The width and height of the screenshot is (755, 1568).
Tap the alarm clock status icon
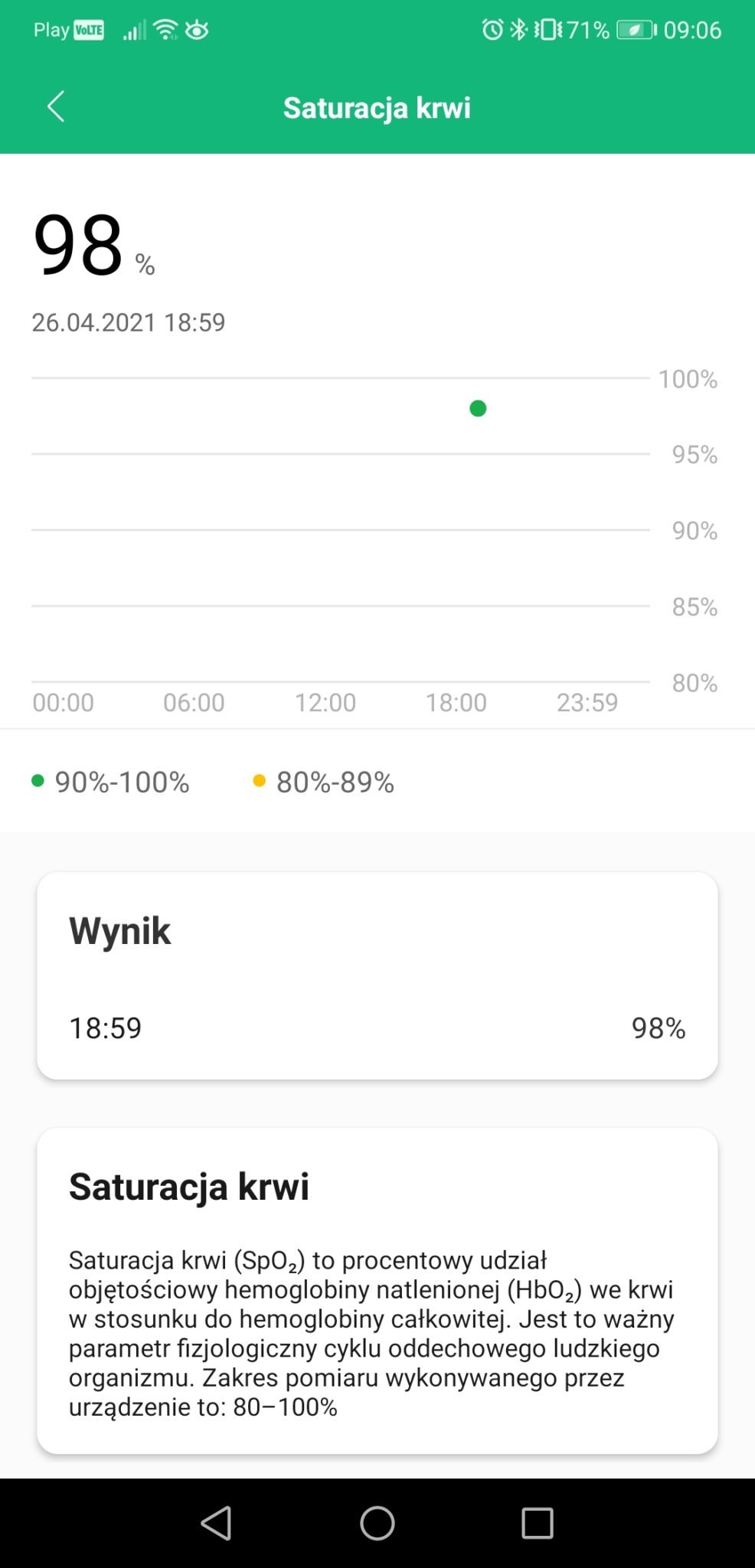pyautogui.click(x=492, y=30)
